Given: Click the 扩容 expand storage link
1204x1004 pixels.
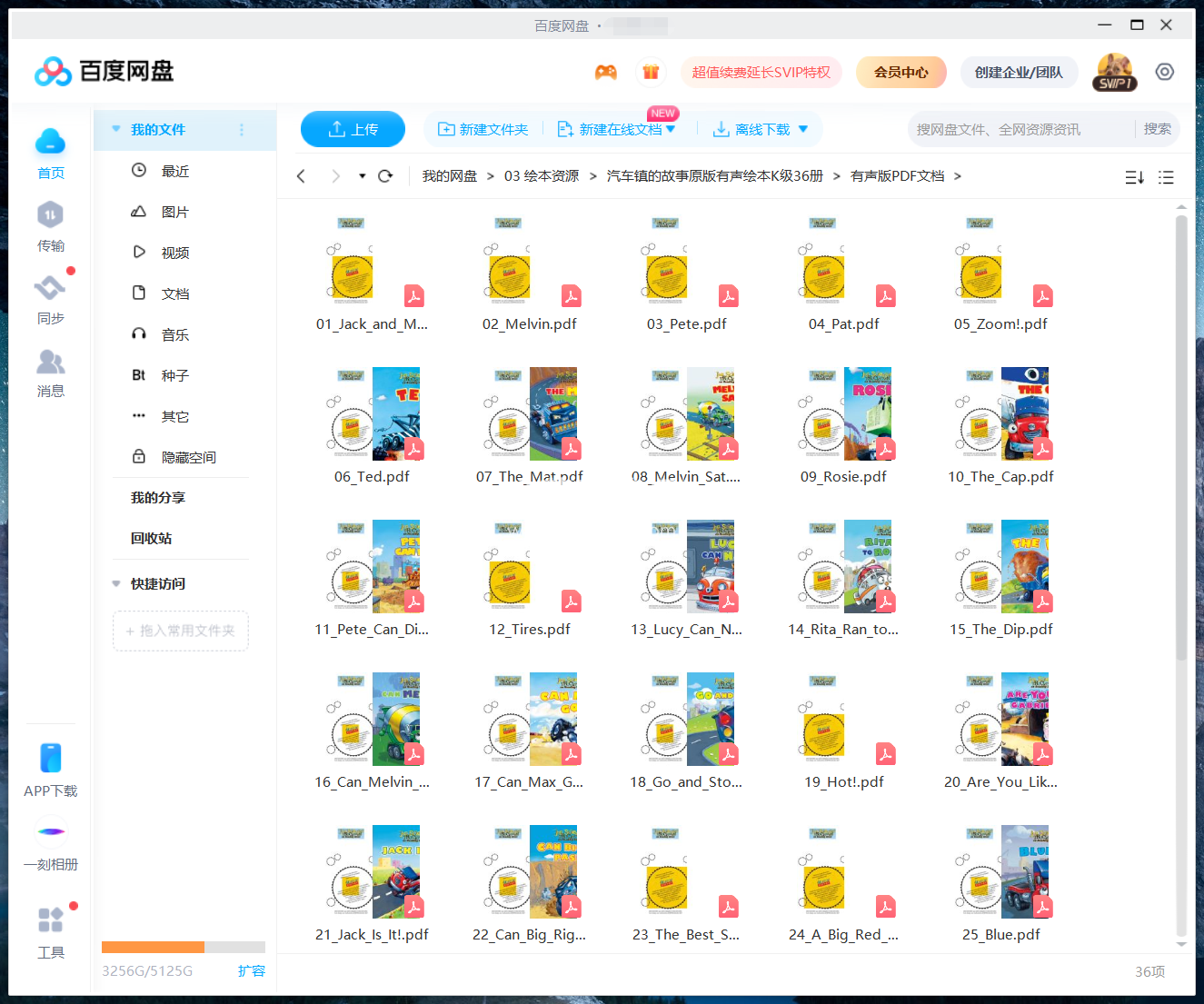Looking at the screenshot, I should click(252, 970).
